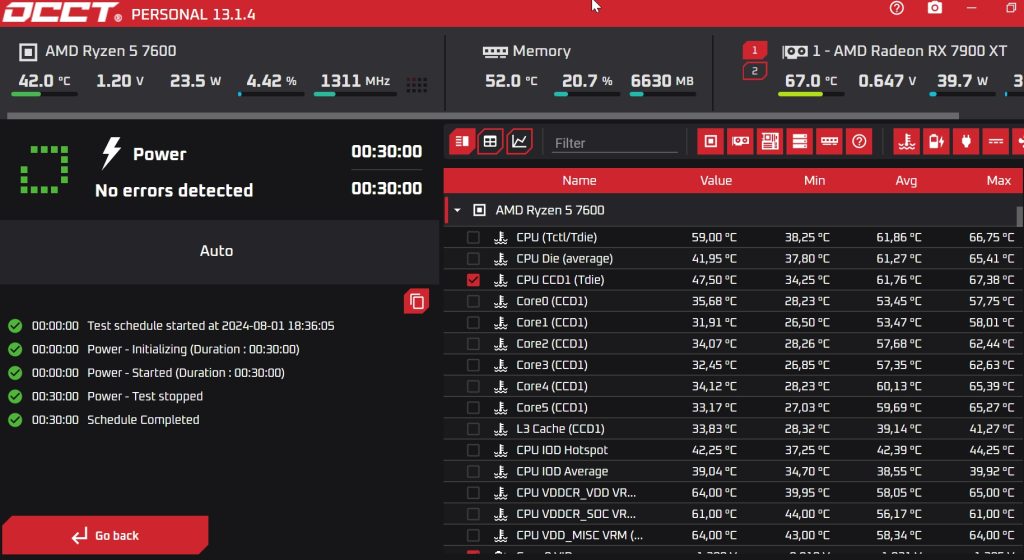This screenshot has height=560, width=1024.
Task: Click the sensor table vertical scrollbar
Action: point(1019,215)
